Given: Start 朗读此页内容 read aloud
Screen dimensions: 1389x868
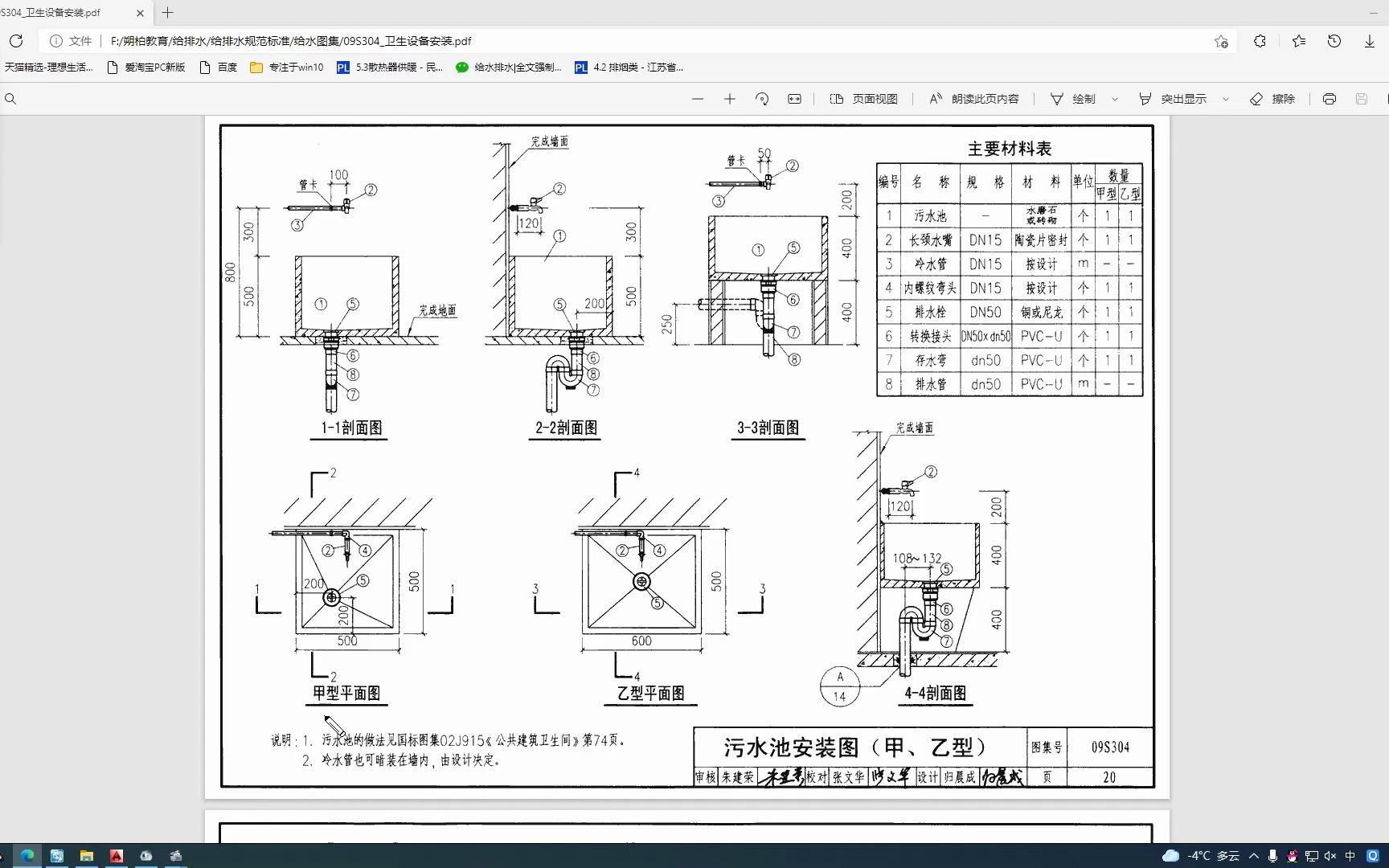Looking at the screenshot, I should coord(973,99).
